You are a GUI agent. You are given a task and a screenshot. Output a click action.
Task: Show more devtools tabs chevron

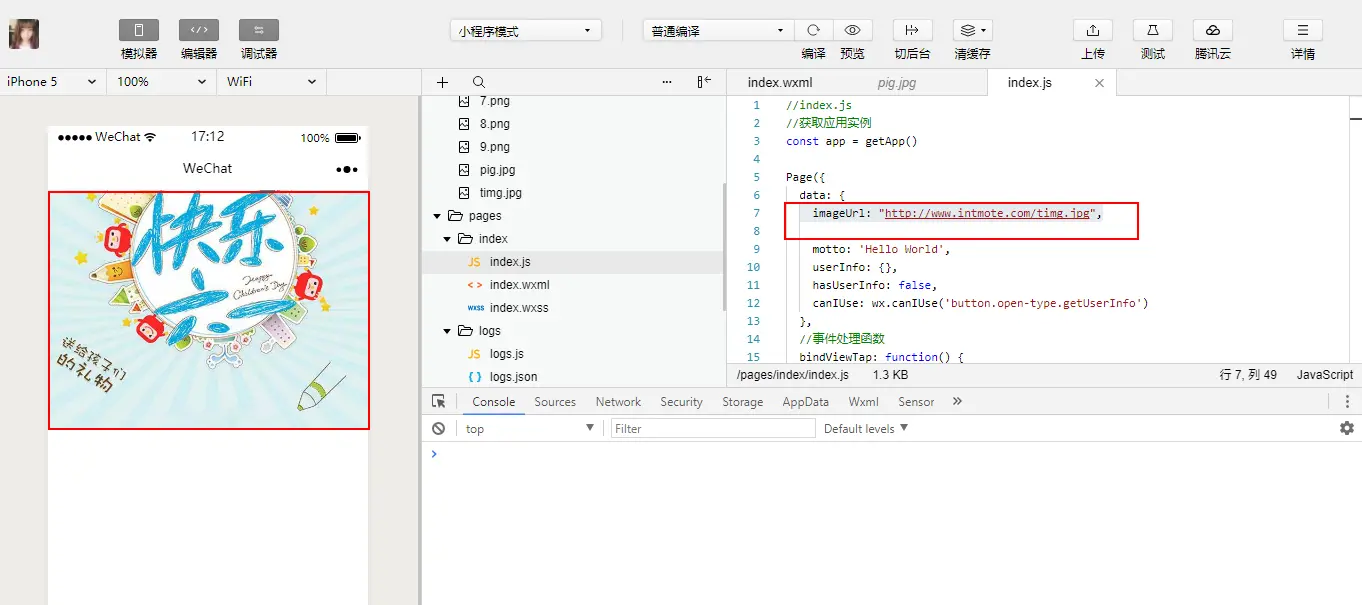pyautogui.click(x=957, y=401)
